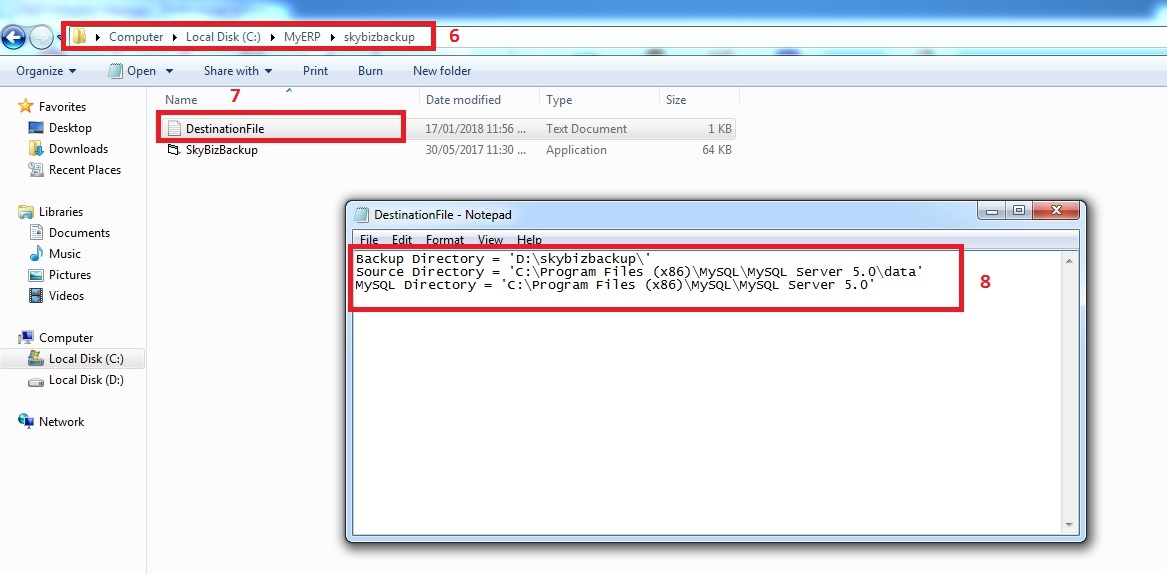Select the SkyBizBackup application icon
This screenshot has width=1167, height=574.
click(x=174, y=150)
